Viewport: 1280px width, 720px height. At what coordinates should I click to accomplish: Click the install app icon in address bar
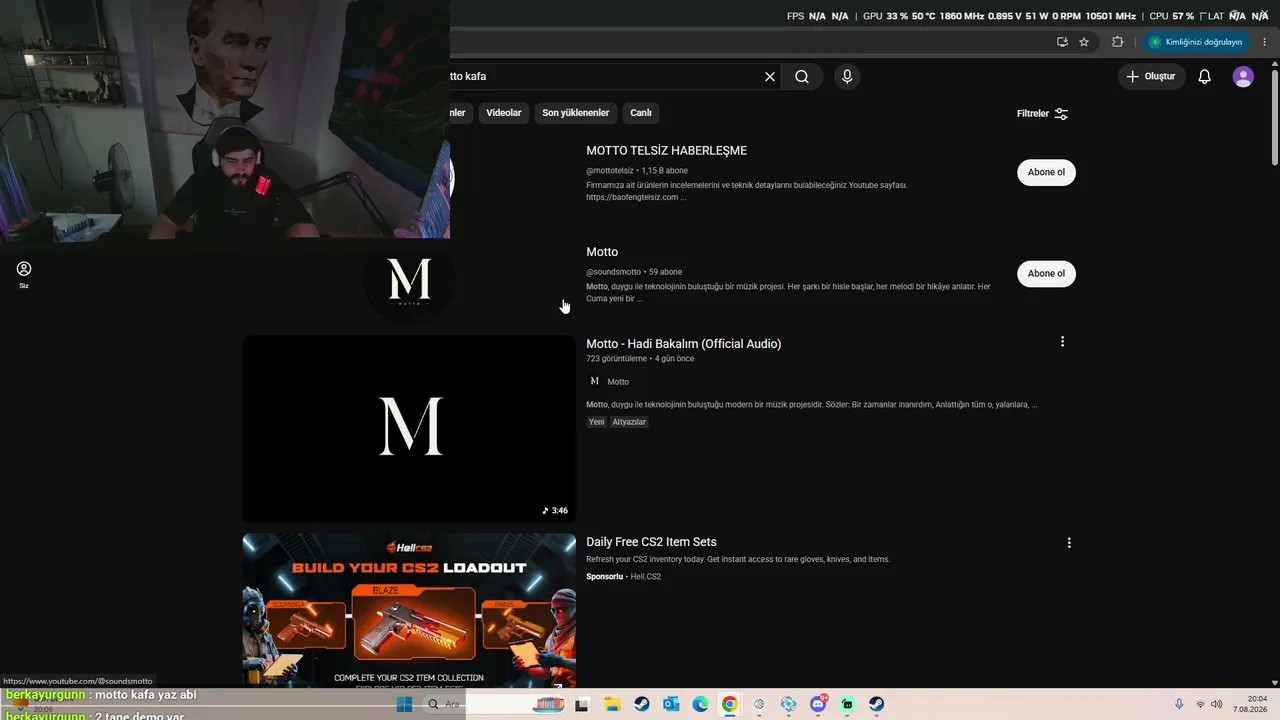point(1062,42)
